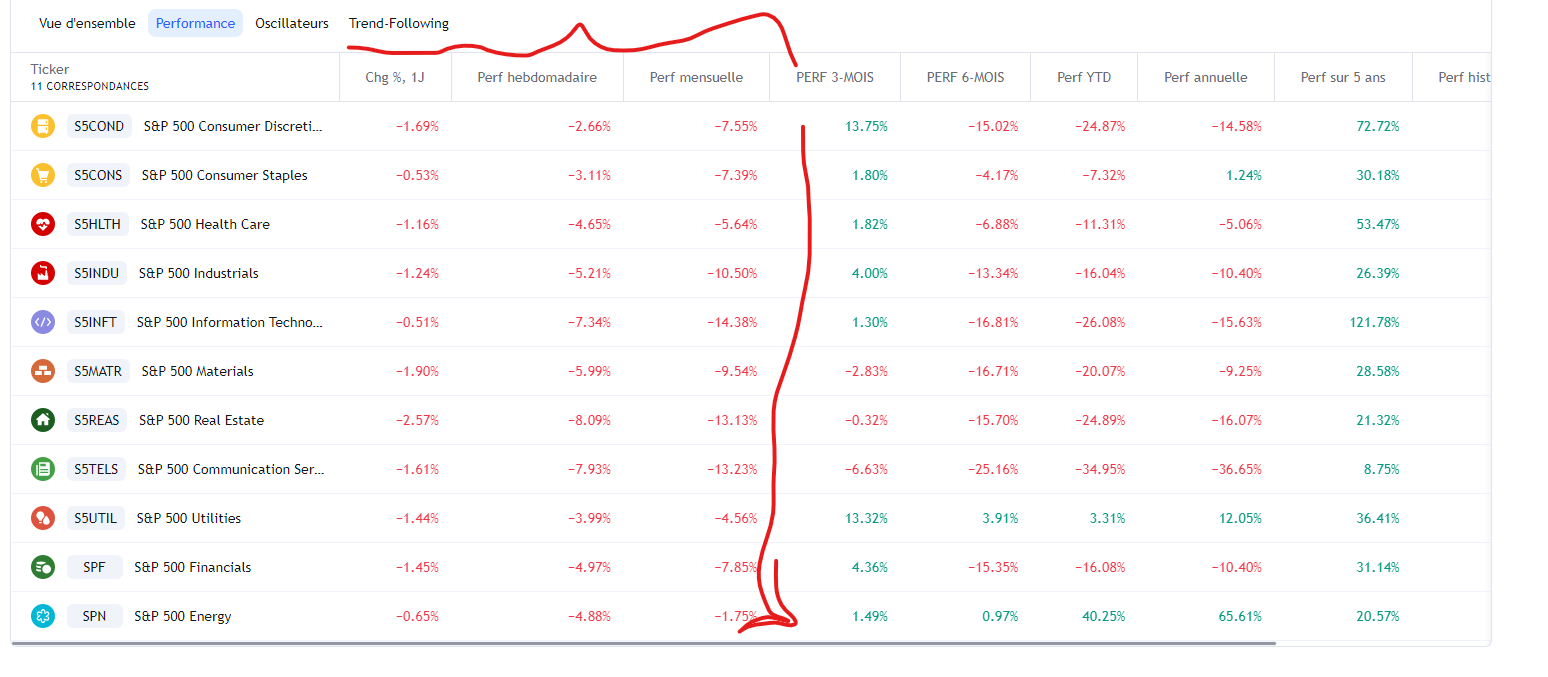
Task: Select the Trend-Following tab
Action: point(398,23)
